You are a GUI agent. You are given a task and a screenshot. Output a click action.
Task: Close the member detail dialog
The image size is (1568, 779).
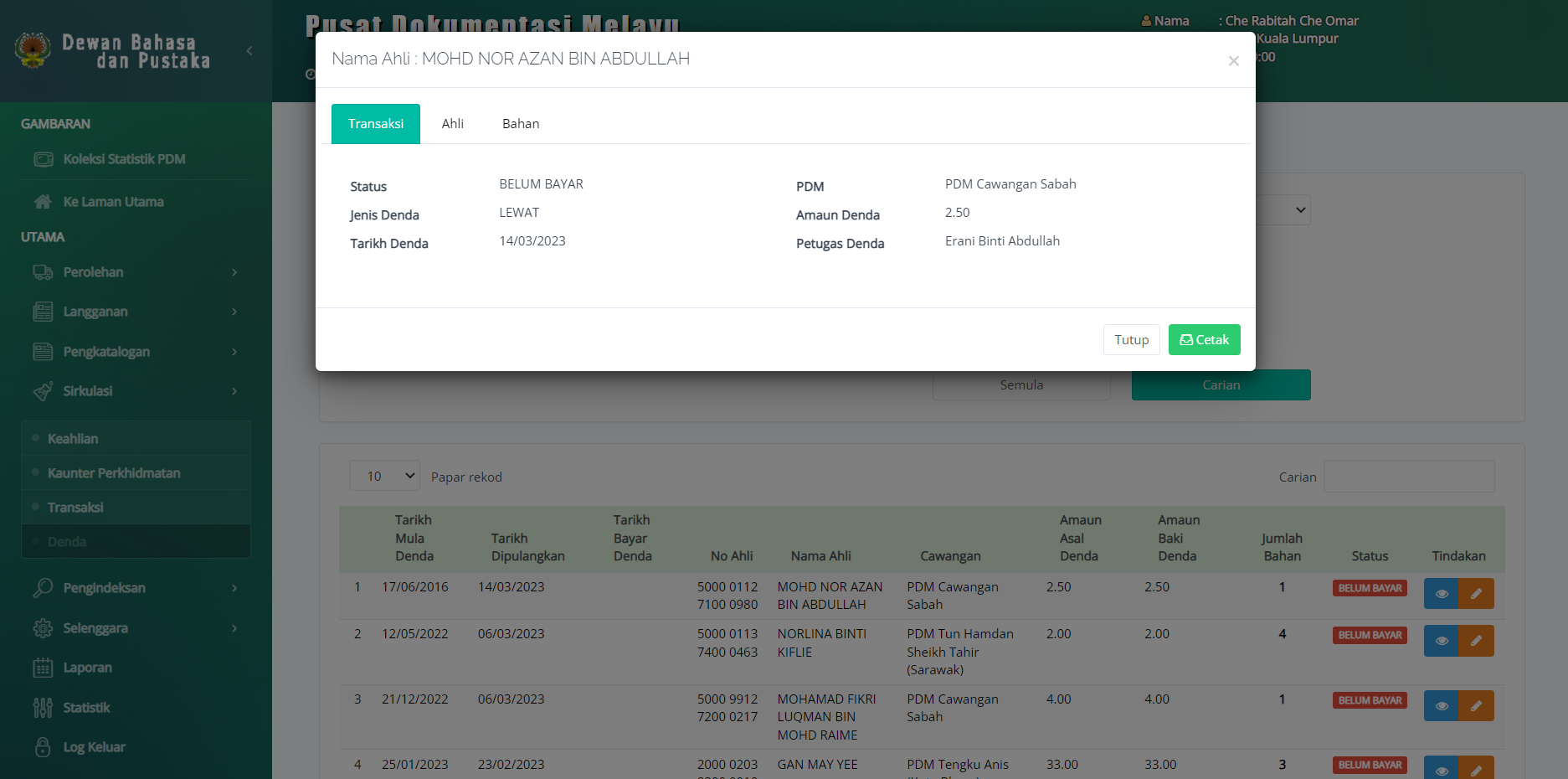point(1233,61)
